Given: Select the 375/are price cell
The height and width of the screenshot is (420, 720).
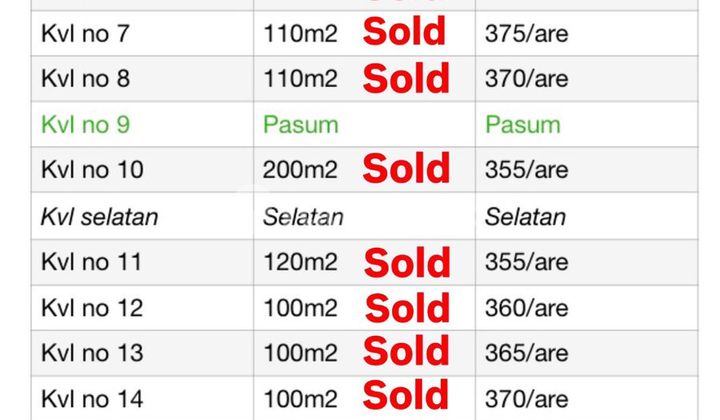Looking at the screenshot, I should point(526,34).
